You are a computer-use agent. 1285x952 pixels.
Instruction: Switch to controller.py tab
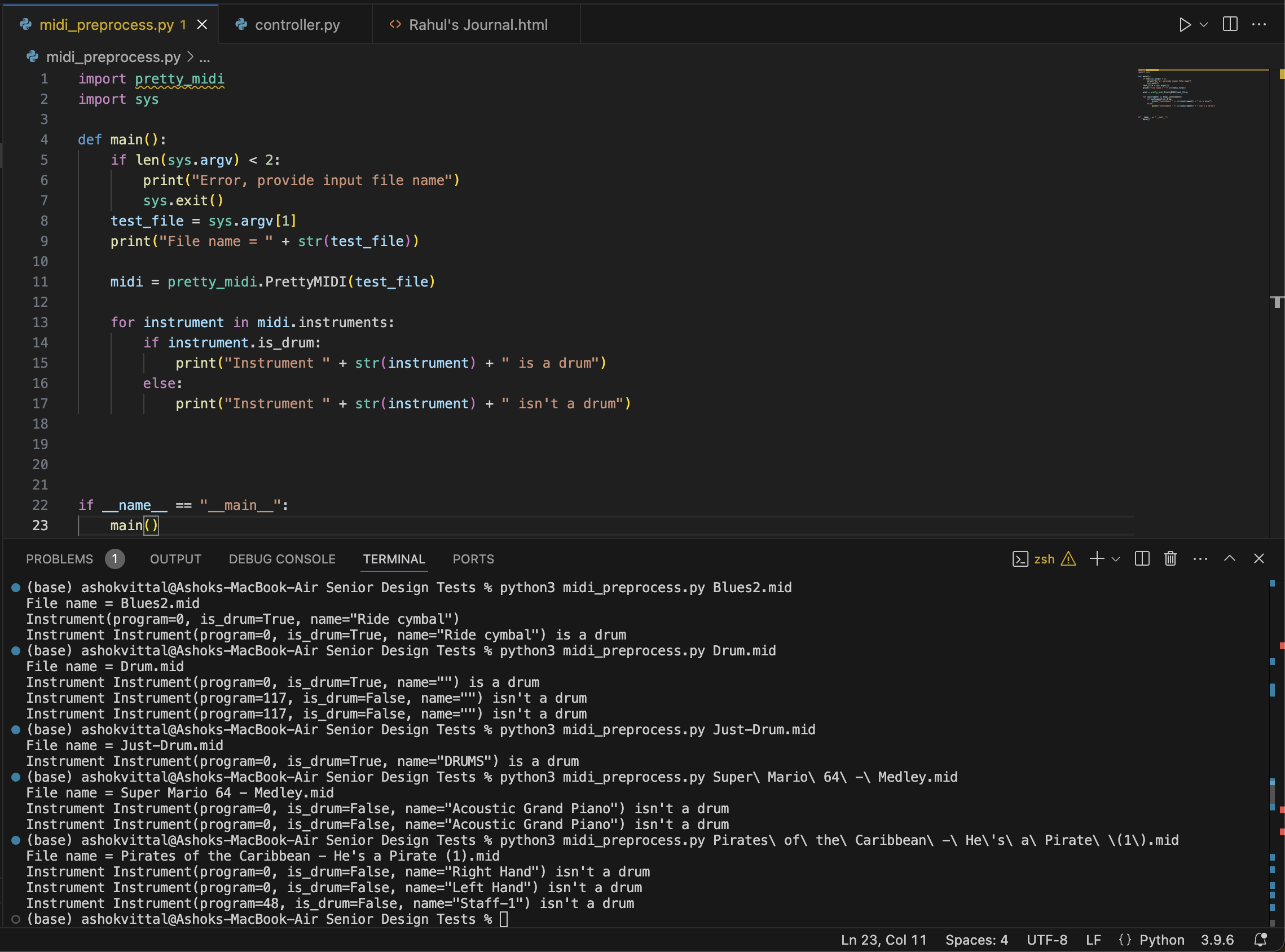pyautogui.click(x=297, y=25)
